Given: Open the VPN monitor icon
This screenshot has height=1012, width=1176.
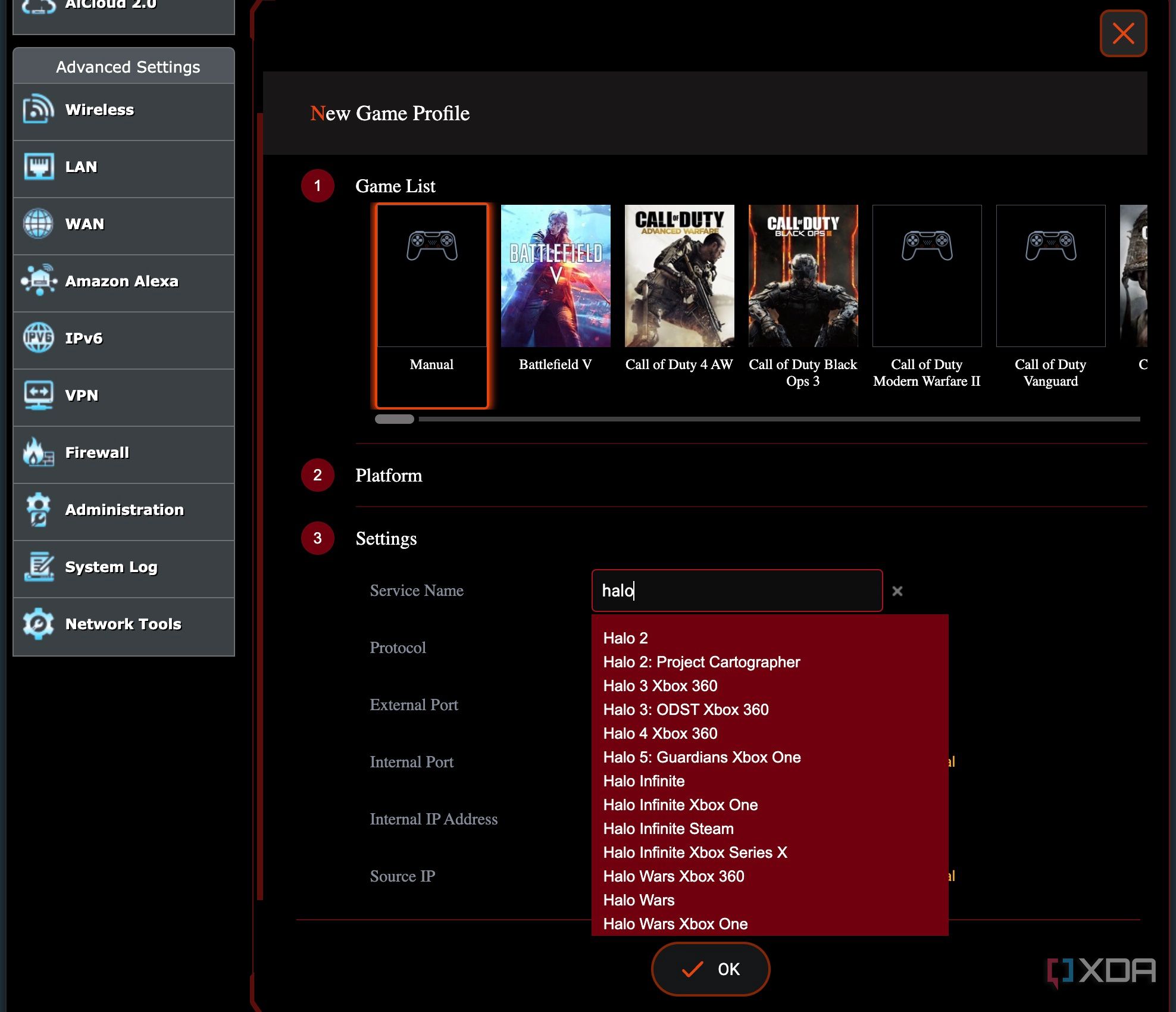Looking at the screenshot, I should click(x=38, y=395).
